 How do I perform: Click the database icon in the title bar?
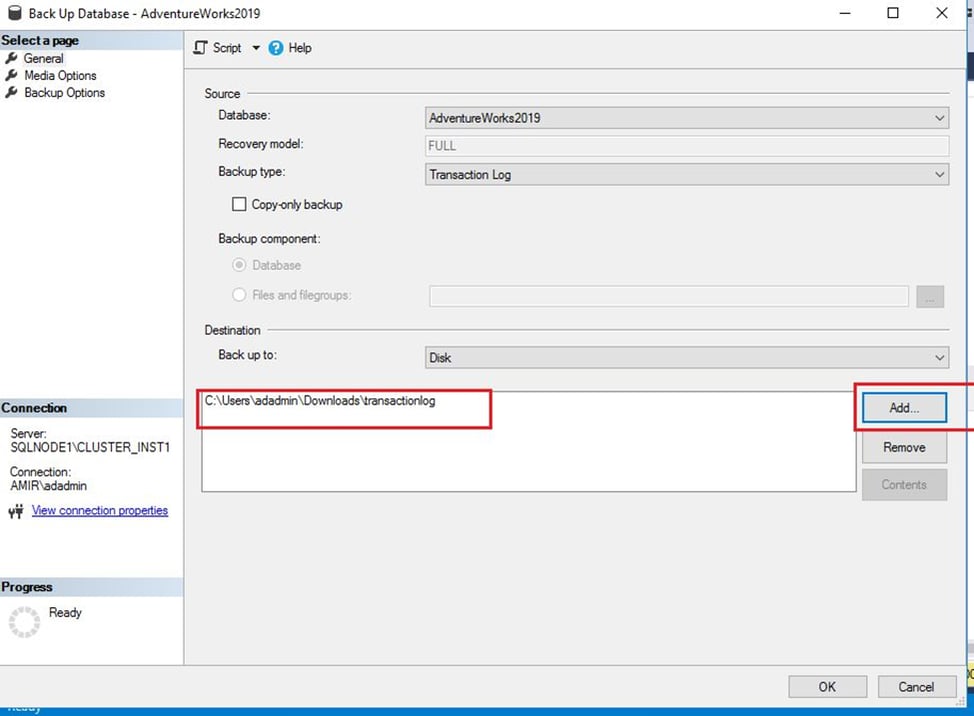13,13
